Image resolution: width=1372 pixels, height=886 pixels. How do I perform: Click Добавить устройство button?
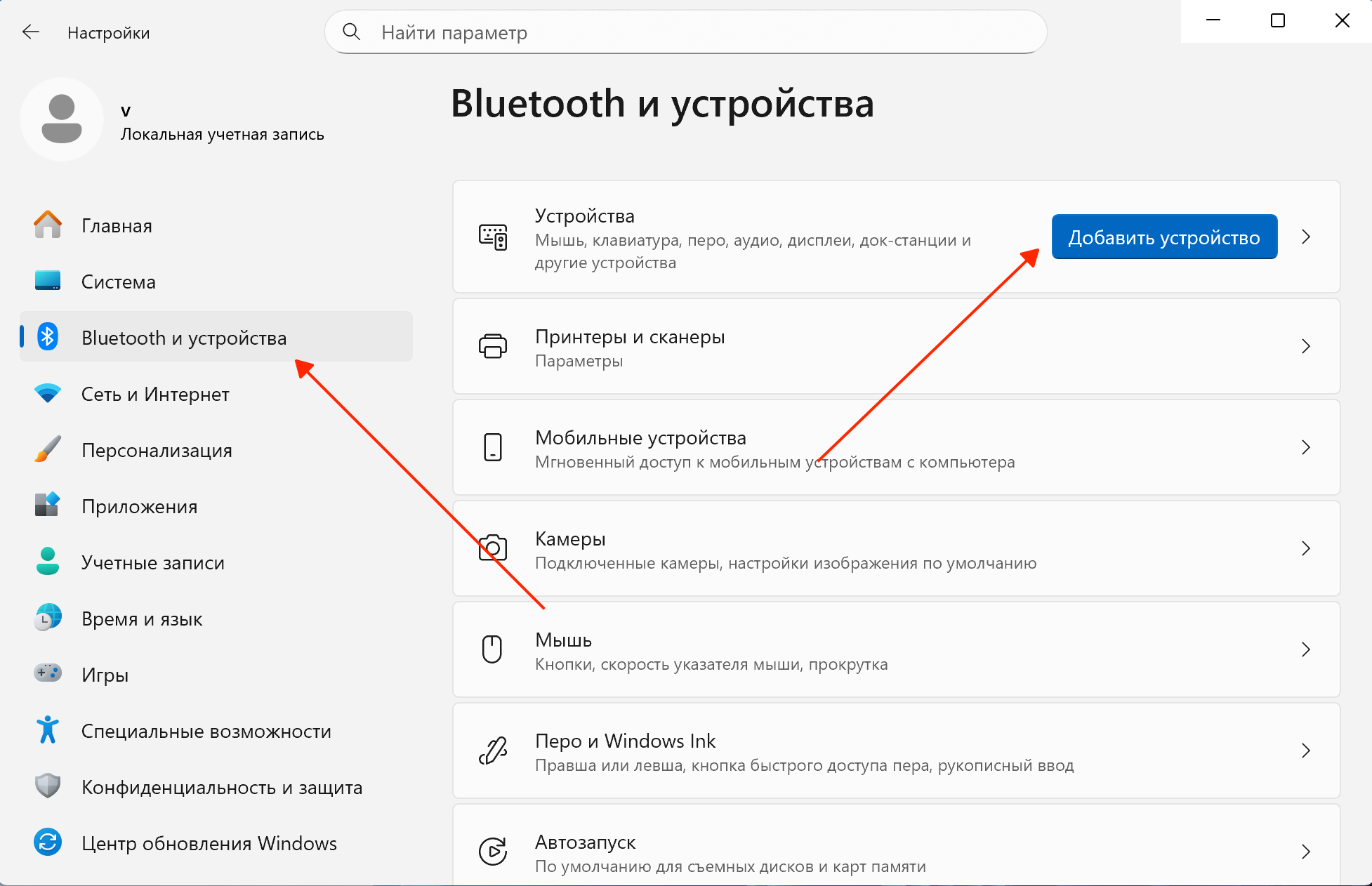[x=1164, y=237]
